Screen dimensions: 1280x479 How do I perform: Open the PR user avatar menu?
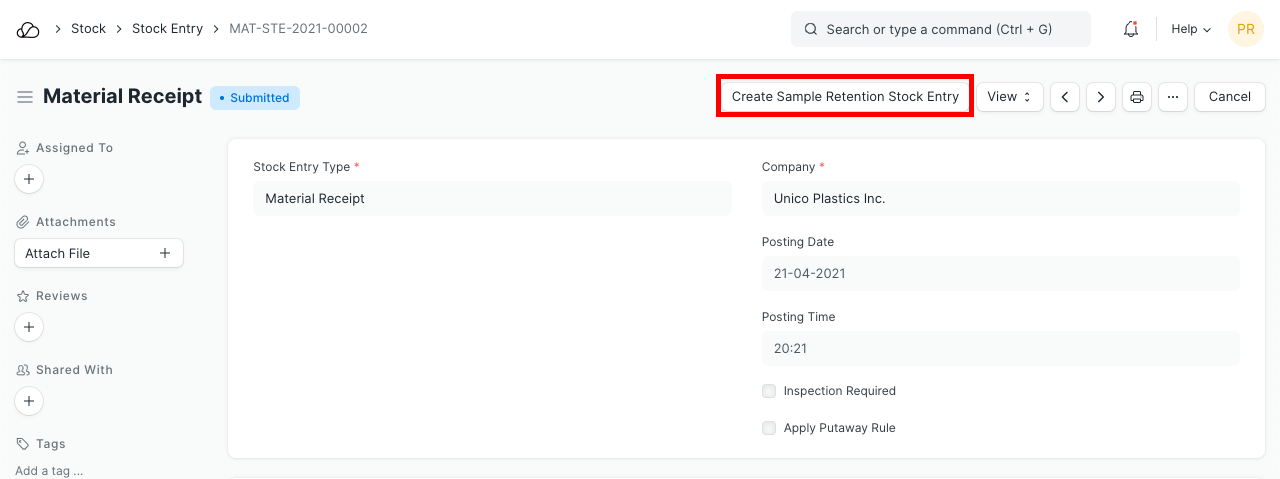(x=1245, y=30)
